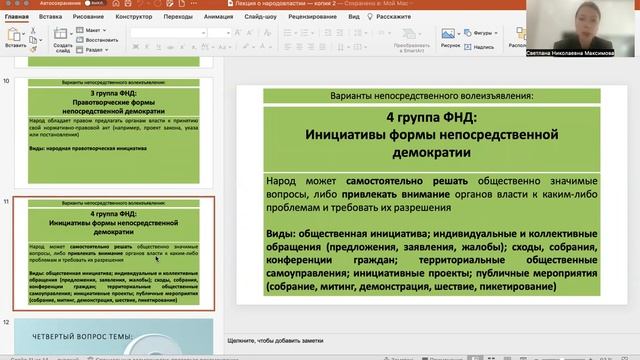Click the Format Painter brush icon
Image resolution: width=640 pixels, height=360 pixels.
click(33, 49)
